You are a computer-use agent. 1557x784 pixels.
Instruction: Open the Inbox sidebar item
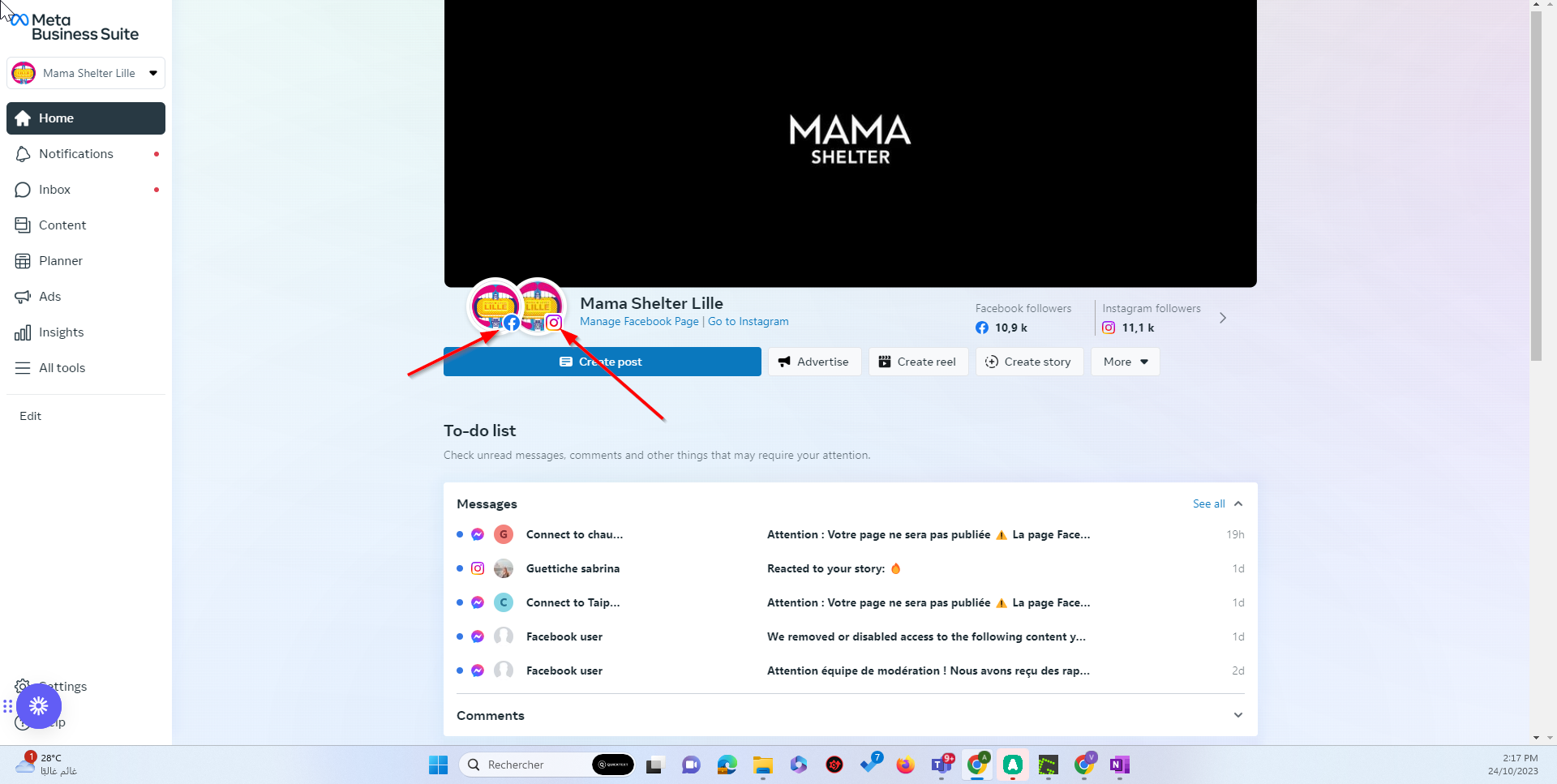[x=54, y=190]
